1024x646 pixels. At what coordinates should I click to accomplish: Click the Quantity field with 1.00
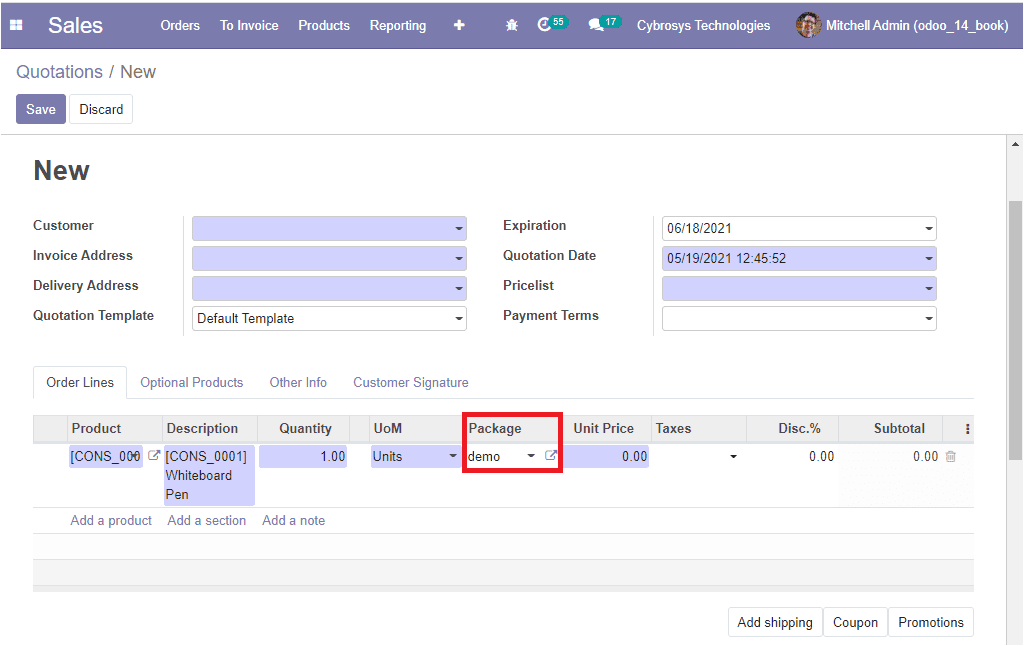[303, 456]
